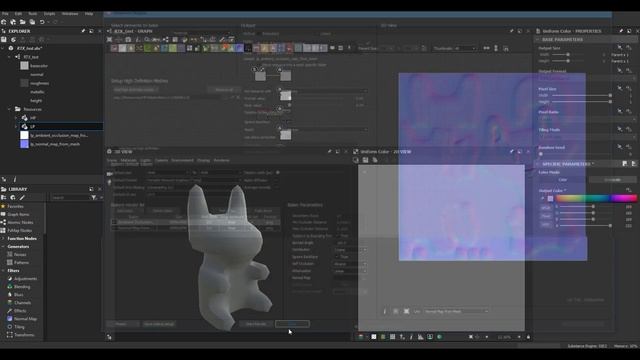Pin the Explorer panel
This screenshot has height=360, width=640.
(83, 31)
